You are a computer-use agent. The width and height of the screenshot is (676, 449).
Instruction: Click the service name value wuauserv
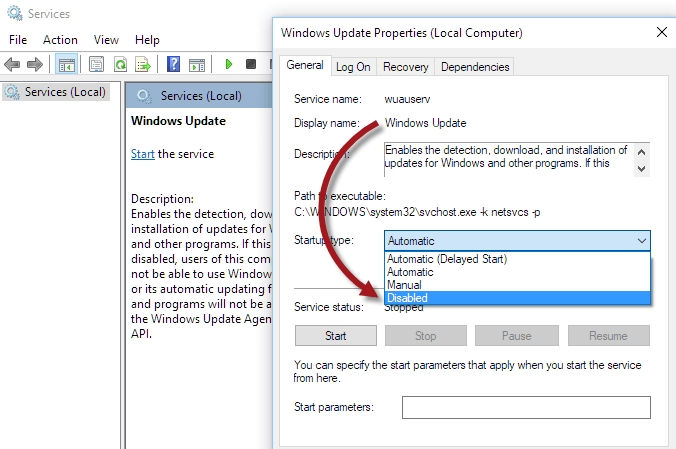coord(407,99)
